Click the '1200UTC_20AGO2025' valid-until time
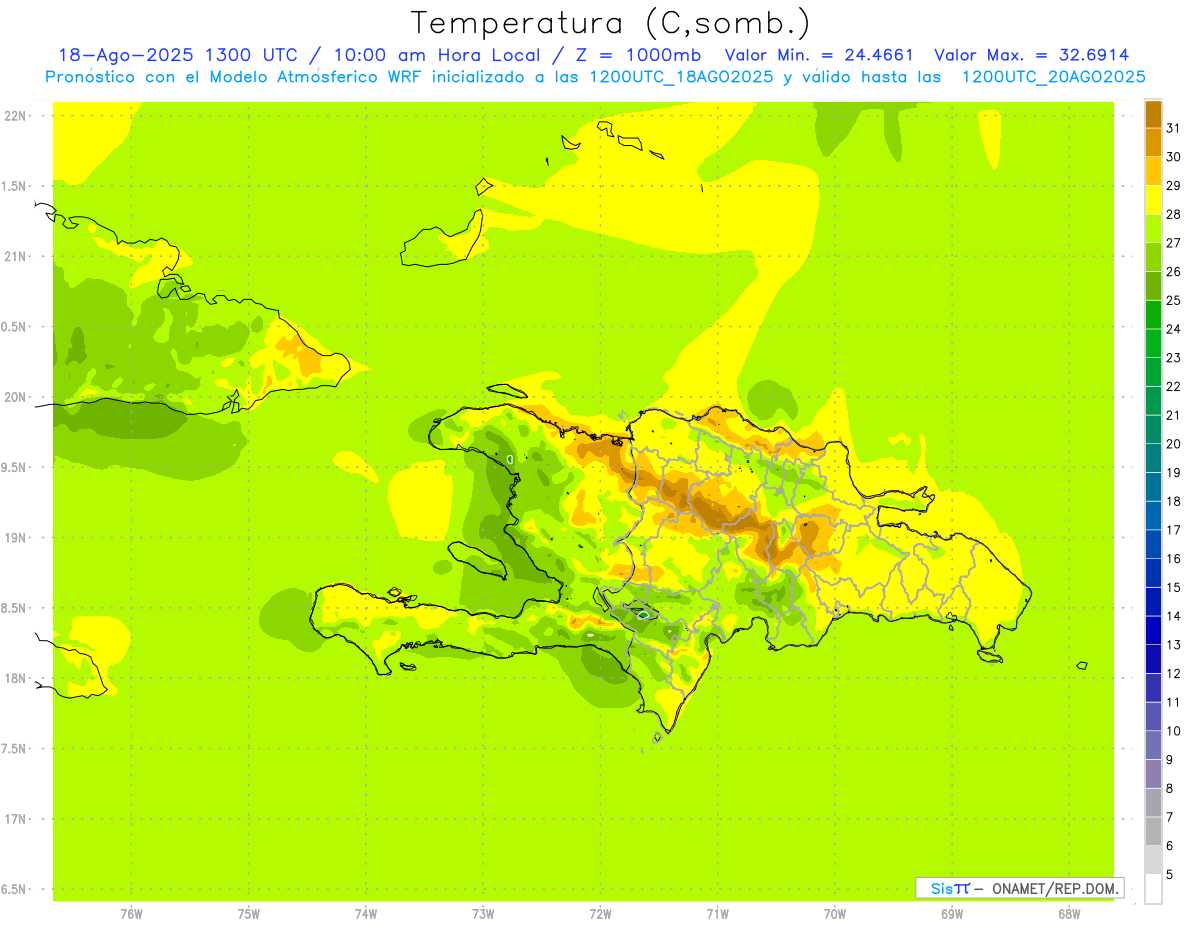 point(1053,77)
